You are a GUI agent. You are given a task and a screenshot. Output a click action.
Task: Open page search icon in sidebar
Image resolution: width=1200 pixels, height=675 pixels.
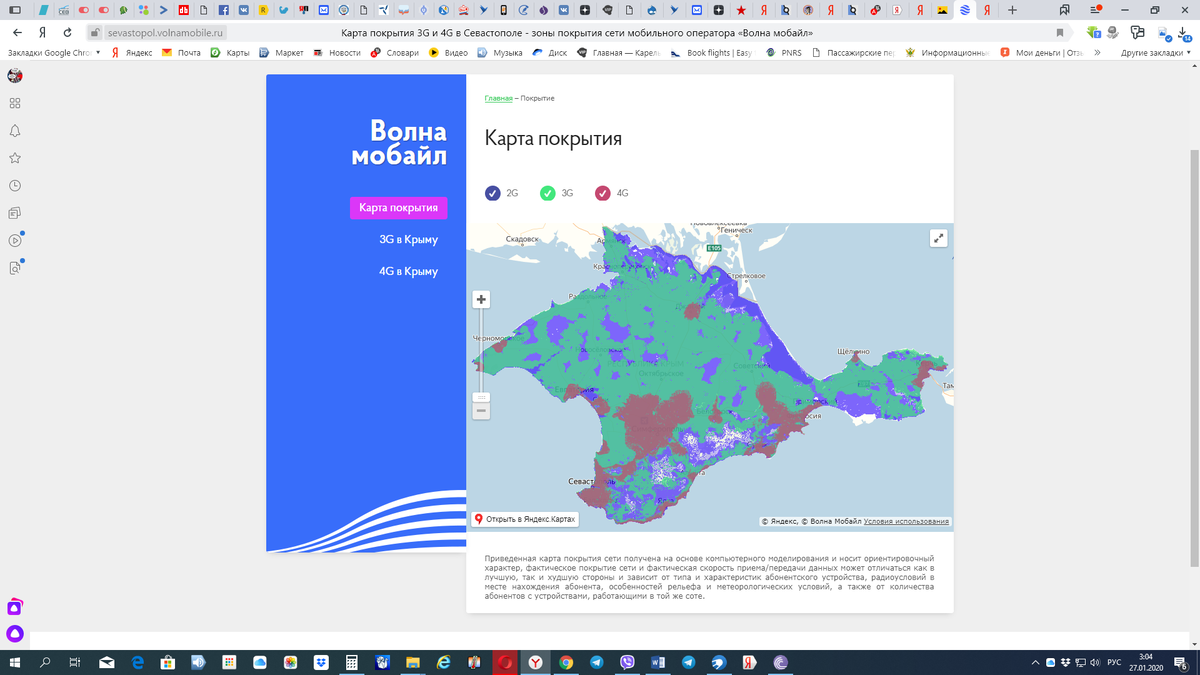(x=15, y=268)
